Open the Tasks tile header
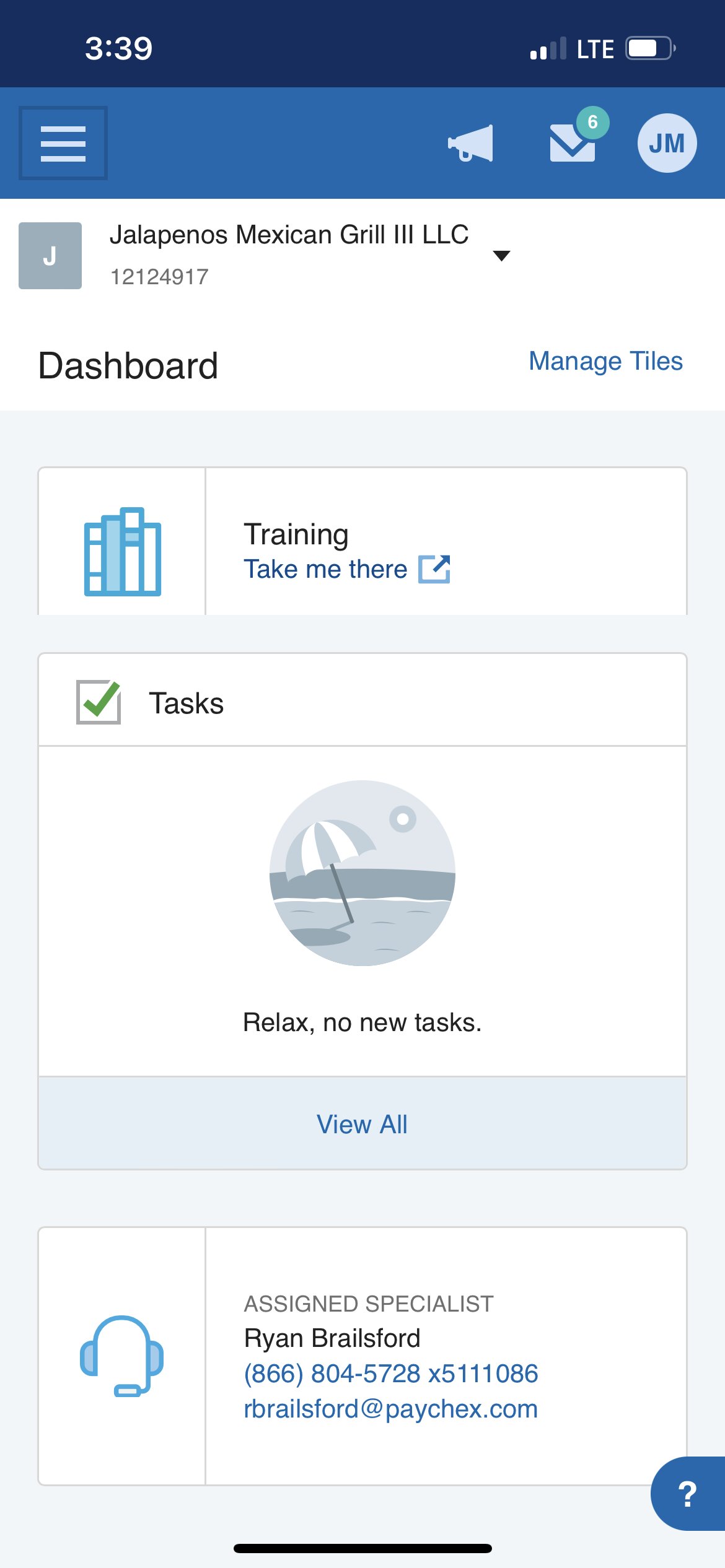The height and width of the screenshot is (1568, 725). pos(362,700)
